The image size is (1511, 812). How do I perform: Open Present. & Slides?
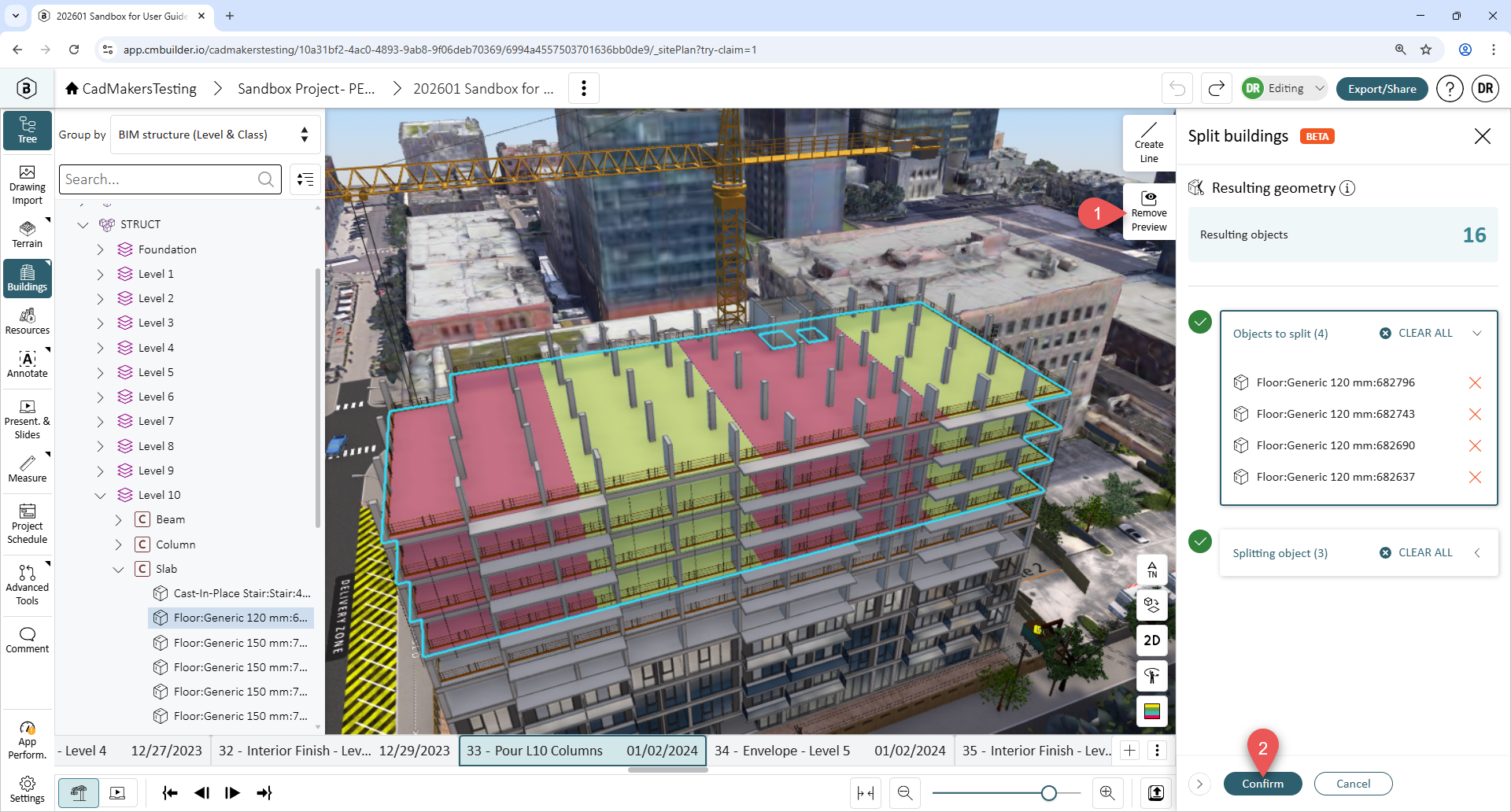click(x=28, y=419)
